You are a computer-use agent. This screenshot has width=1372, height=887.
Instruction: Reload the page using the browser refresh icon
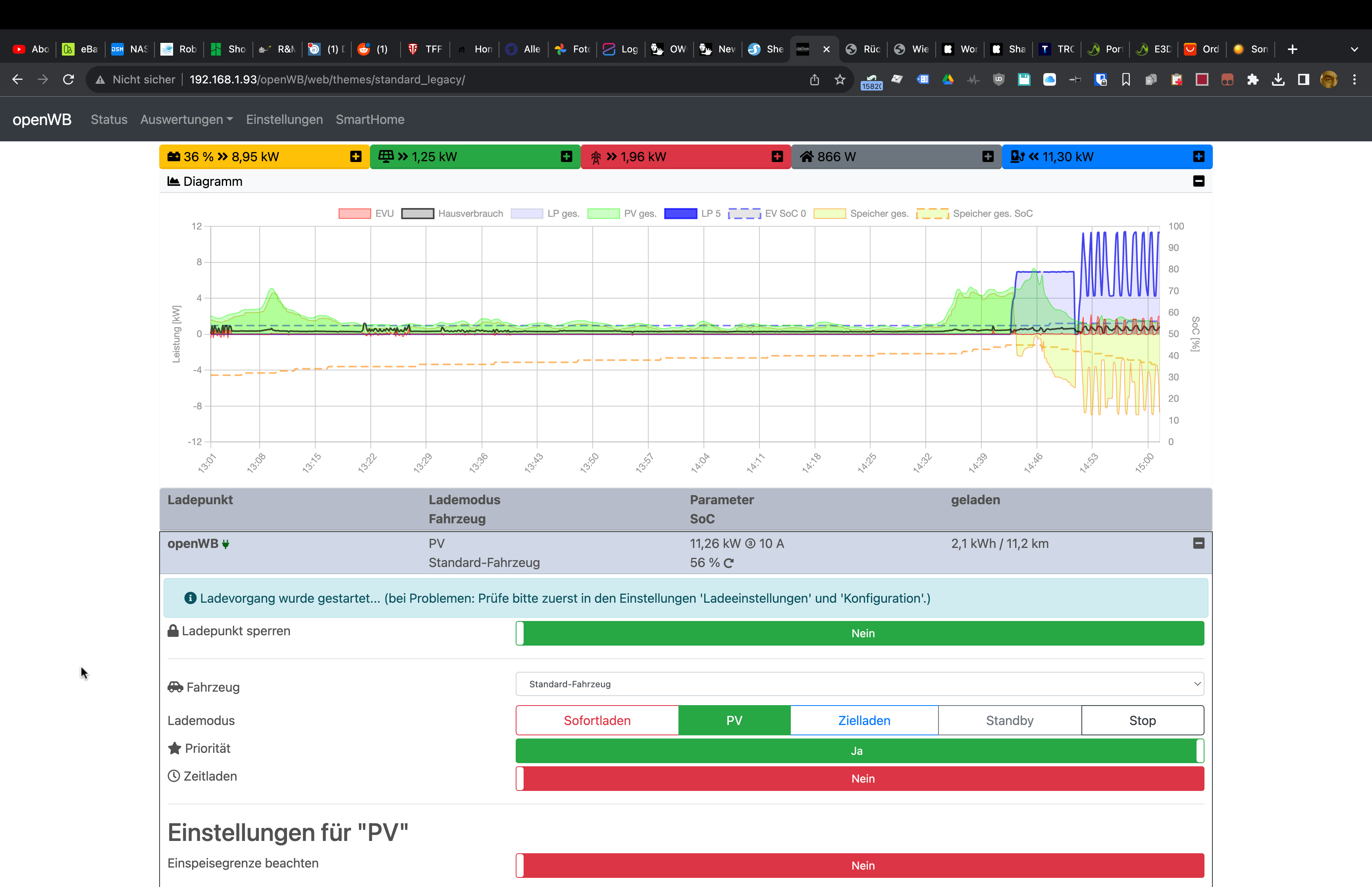69,79
